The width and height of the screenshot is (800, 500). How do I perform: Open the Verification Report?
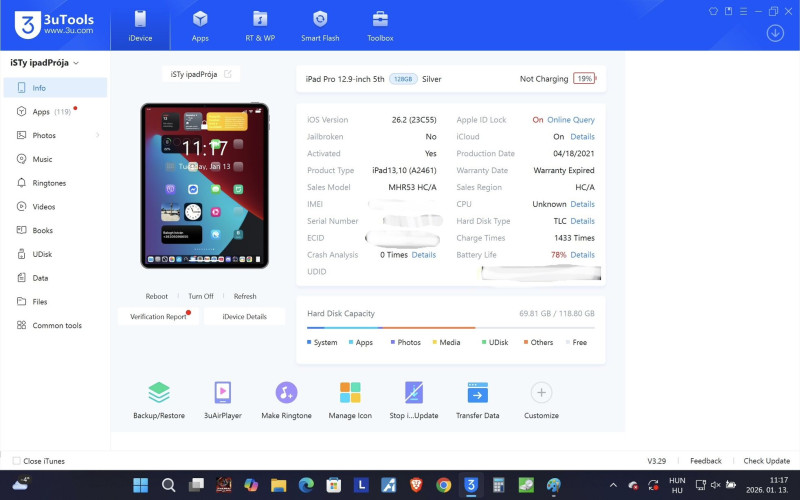point(158,316)
